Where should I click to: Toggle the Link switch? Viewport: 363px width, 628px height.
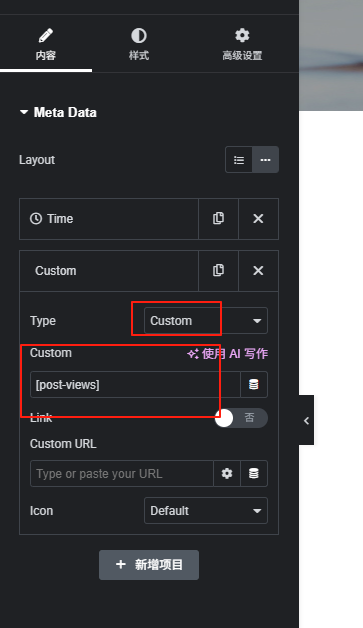point(241,418)
